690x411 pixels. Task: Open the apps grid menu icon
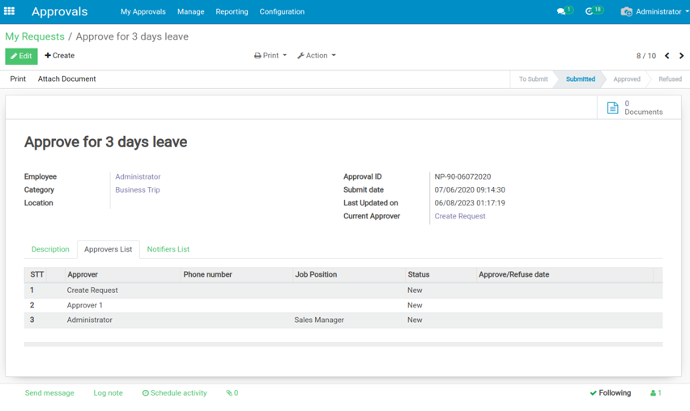point(9,11)
